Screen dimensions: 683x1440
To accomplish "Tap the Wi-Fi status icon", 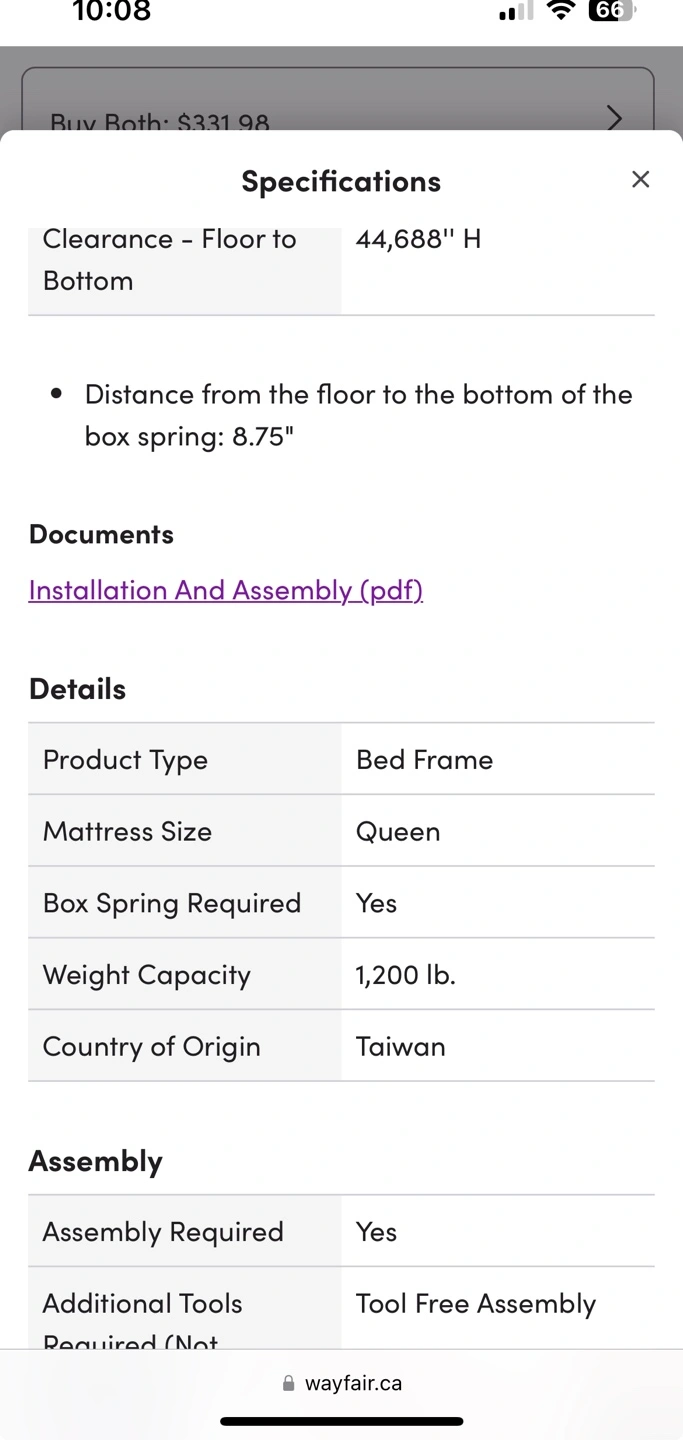I will 562,12.
